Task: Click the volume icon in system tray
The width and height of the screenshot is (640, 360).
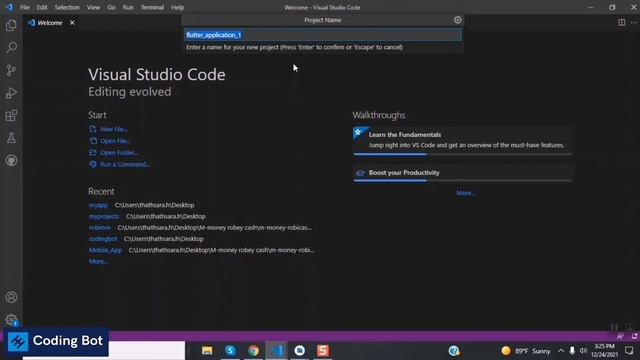Action: 583,351
